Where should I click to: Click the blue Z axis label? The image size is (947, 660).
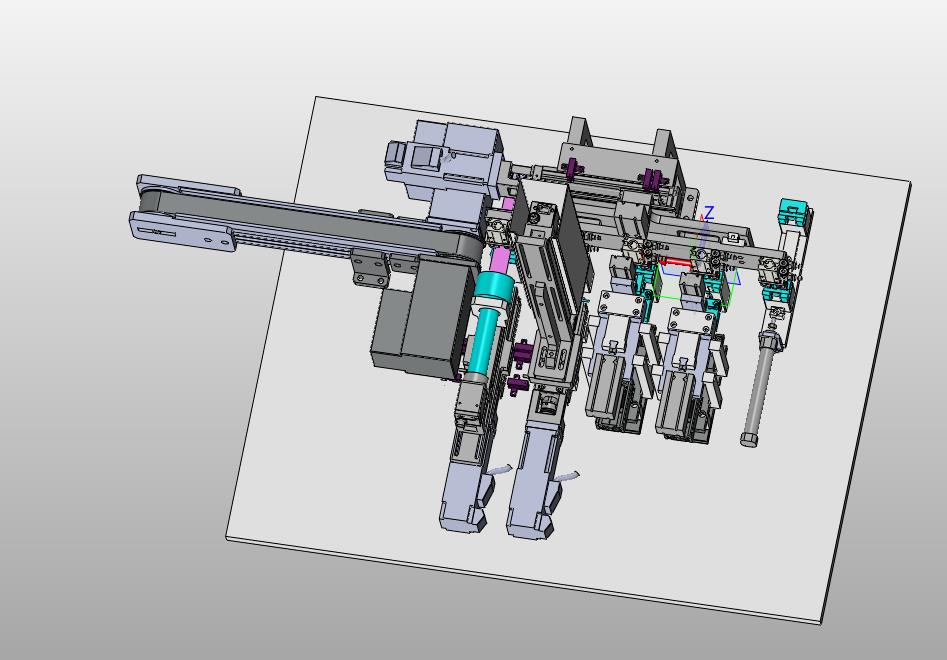[x=709, y=212]
